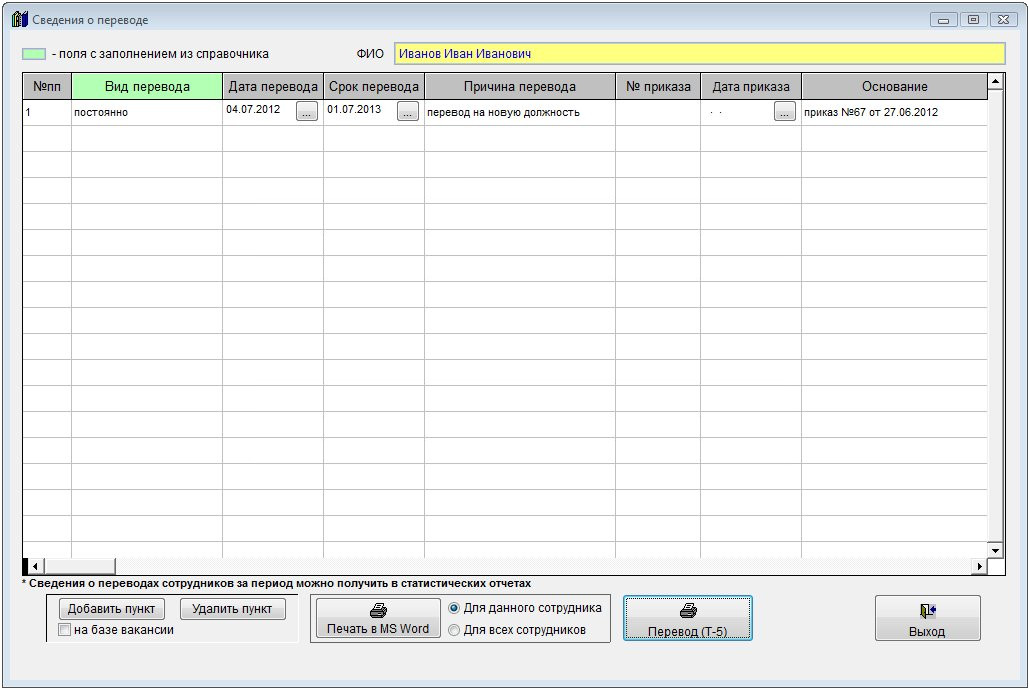Click the Удалить пункт button
The image size is (1029, 690).
pos(232,609)
